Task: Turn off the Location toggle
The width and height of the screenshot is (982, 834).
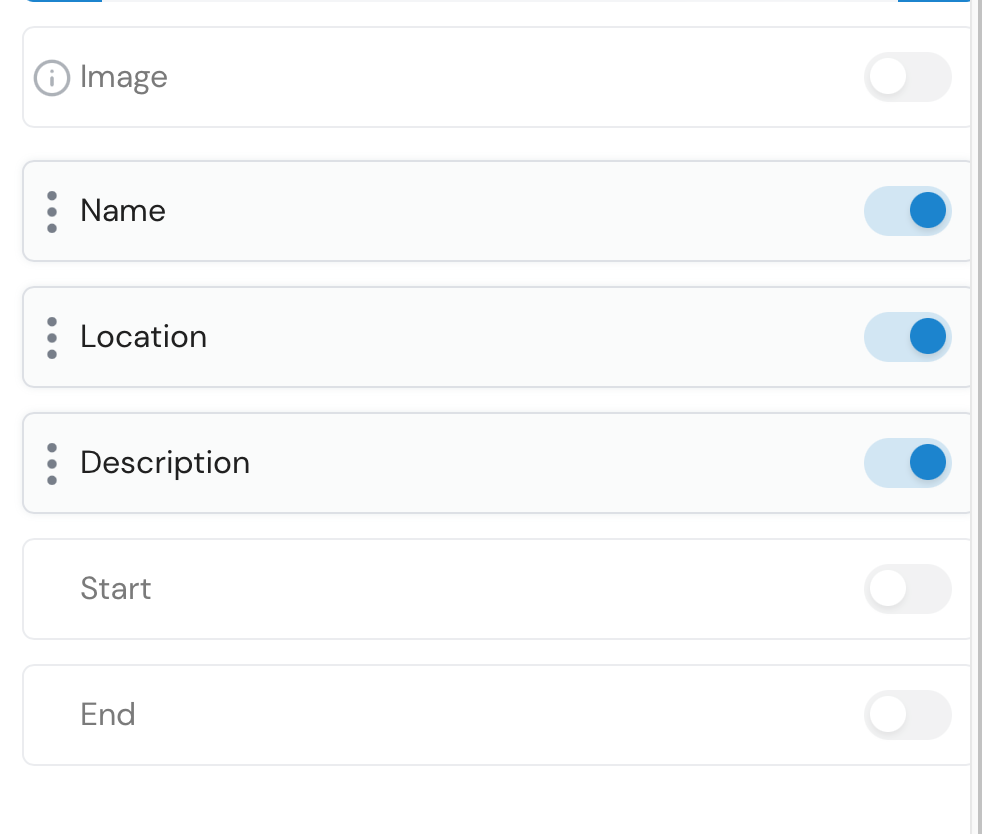Action: (x=907, y=337)
